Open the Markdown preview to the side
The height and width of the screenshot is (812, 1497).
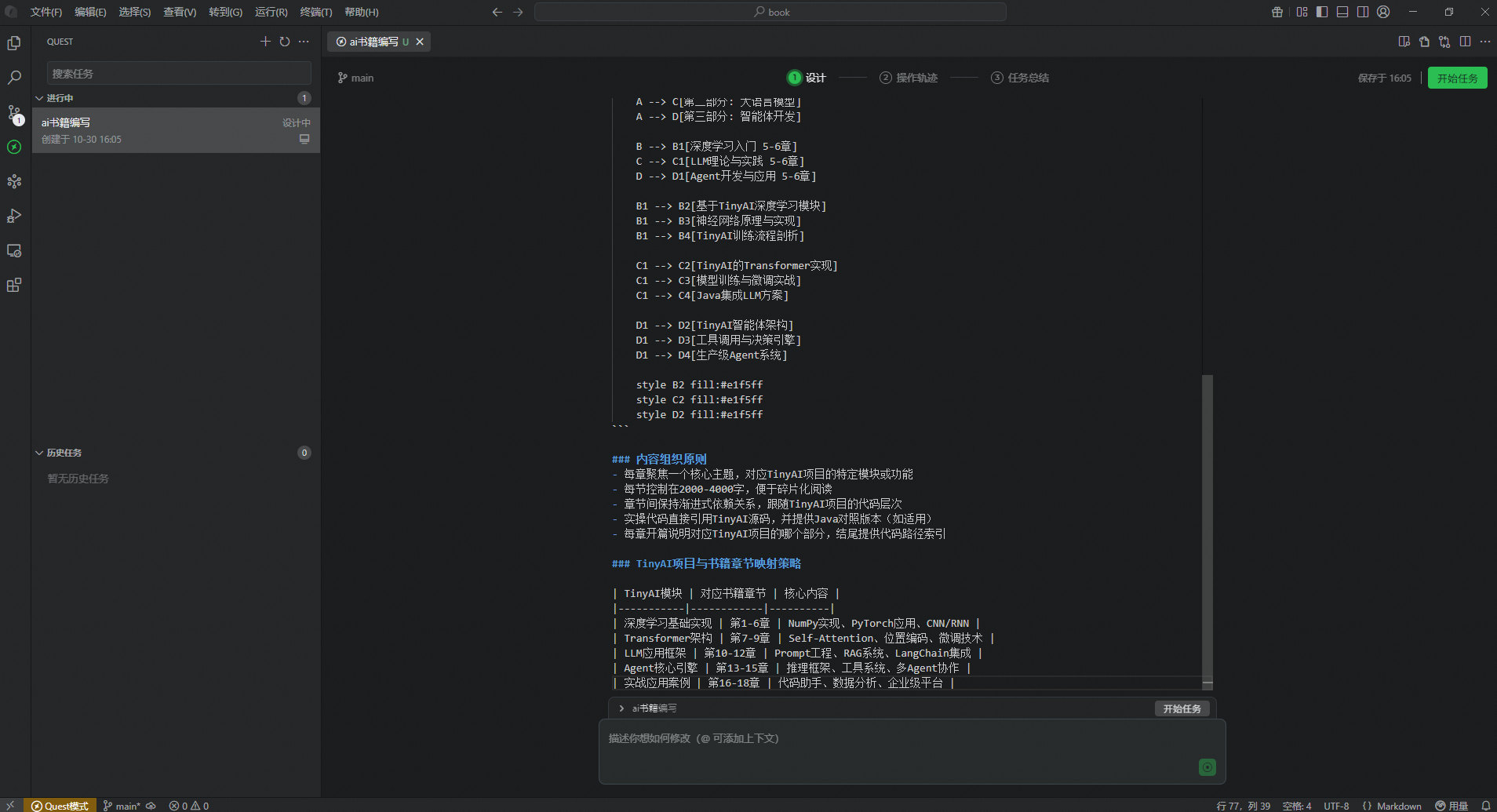[1404, 42]
